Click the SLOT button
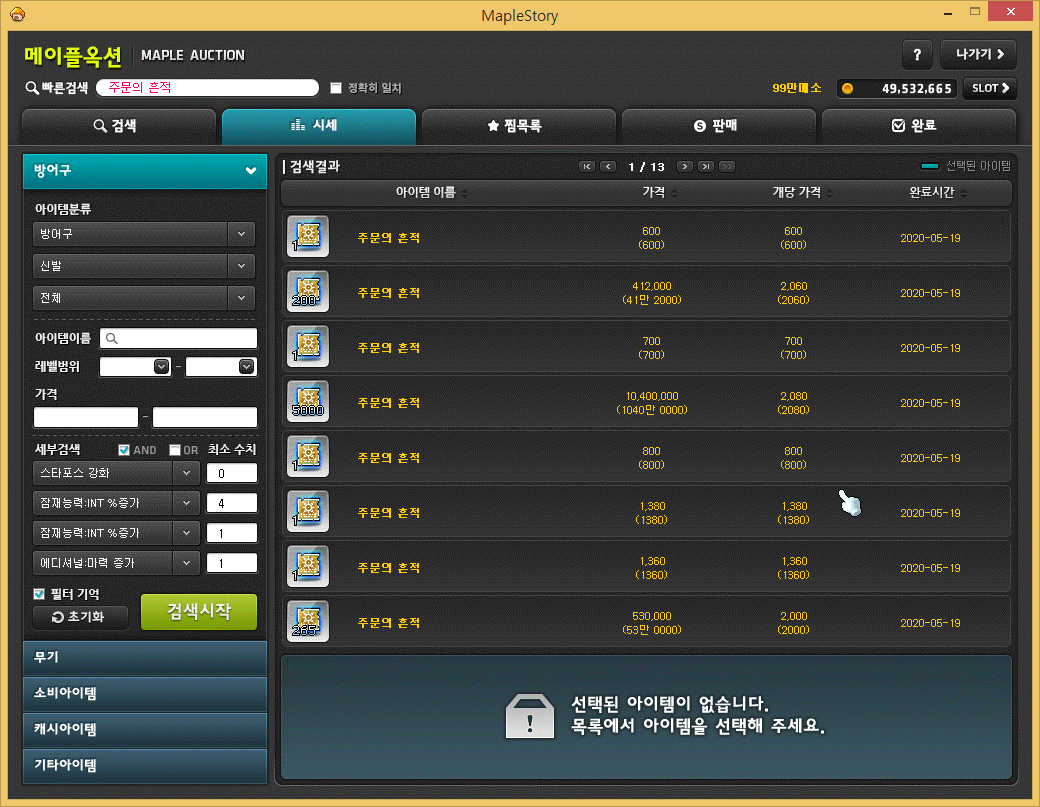The width and height of the screenshot is (1040, 807). [990, 88]
